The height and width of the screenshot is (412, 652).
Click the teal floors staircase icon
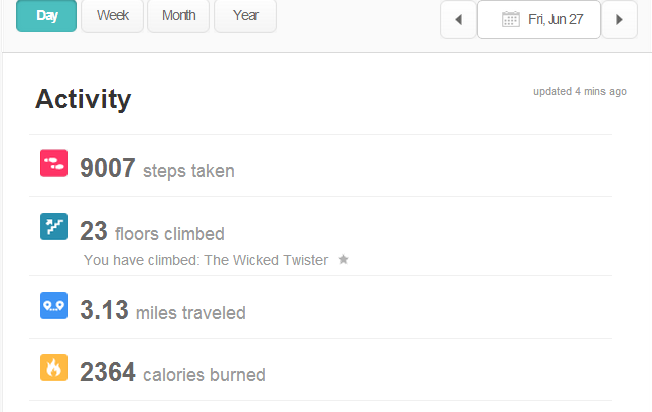tap(53, 227)
